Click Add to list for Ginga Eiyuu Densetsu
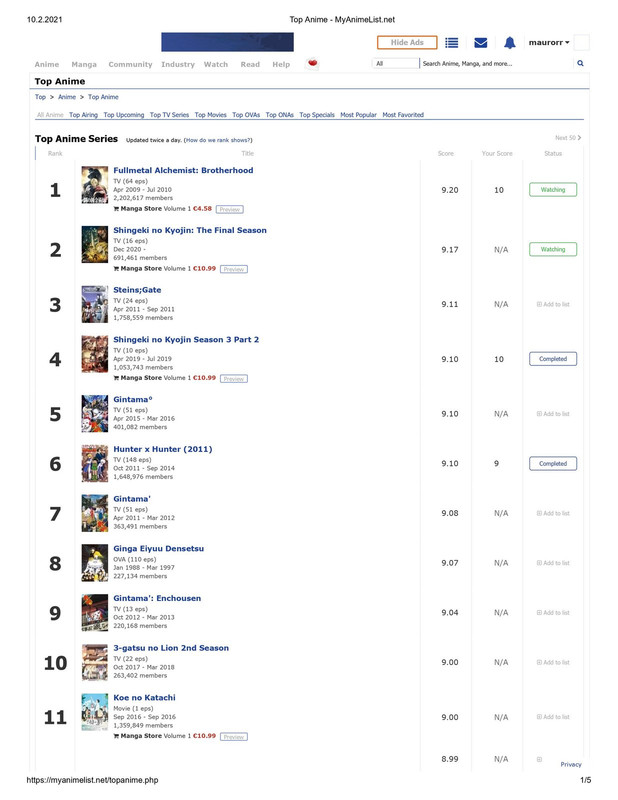This screenshot has height=800, width=618. [x=553, y=563]
